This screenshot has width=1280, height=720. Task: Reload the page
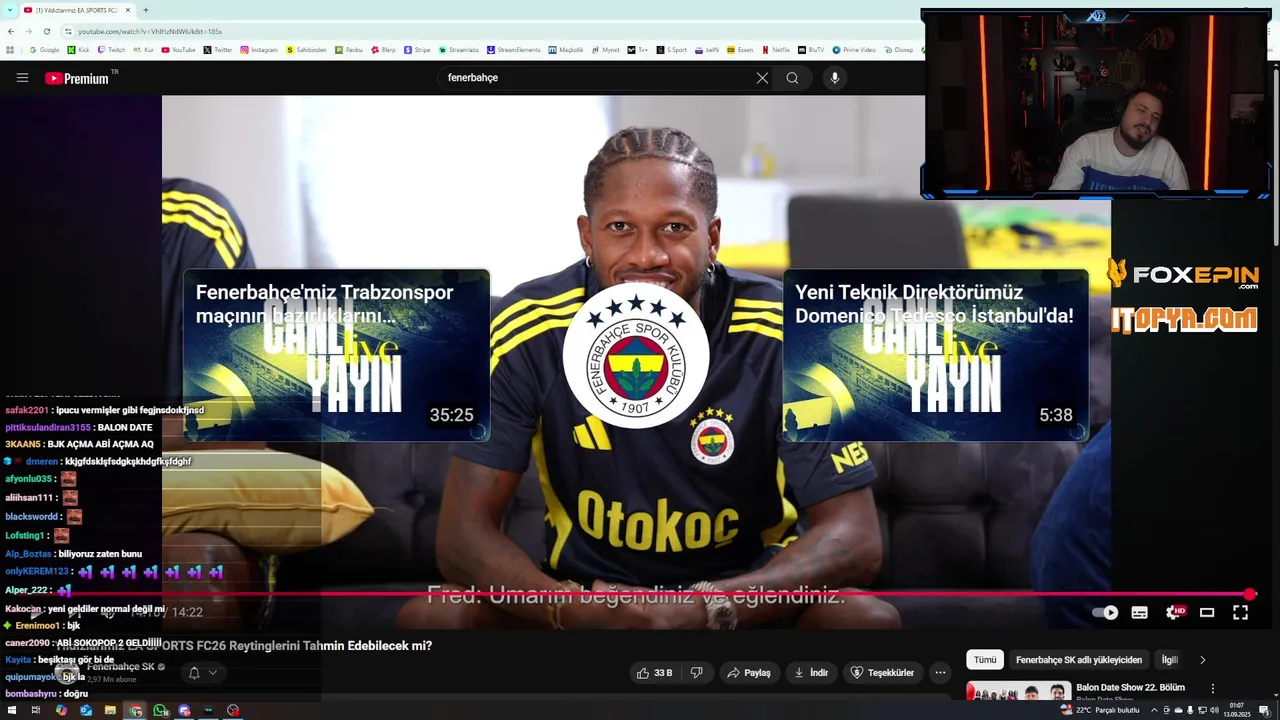coord(47,32)
